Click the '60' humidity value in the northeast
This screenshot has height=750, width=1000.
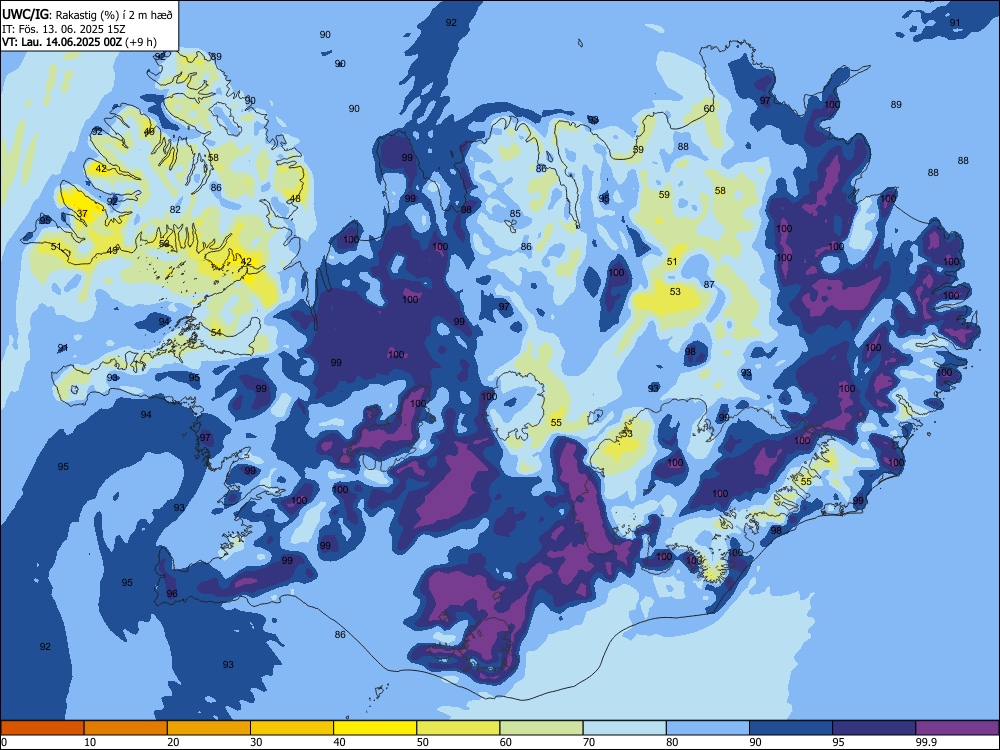pos(709,108)
